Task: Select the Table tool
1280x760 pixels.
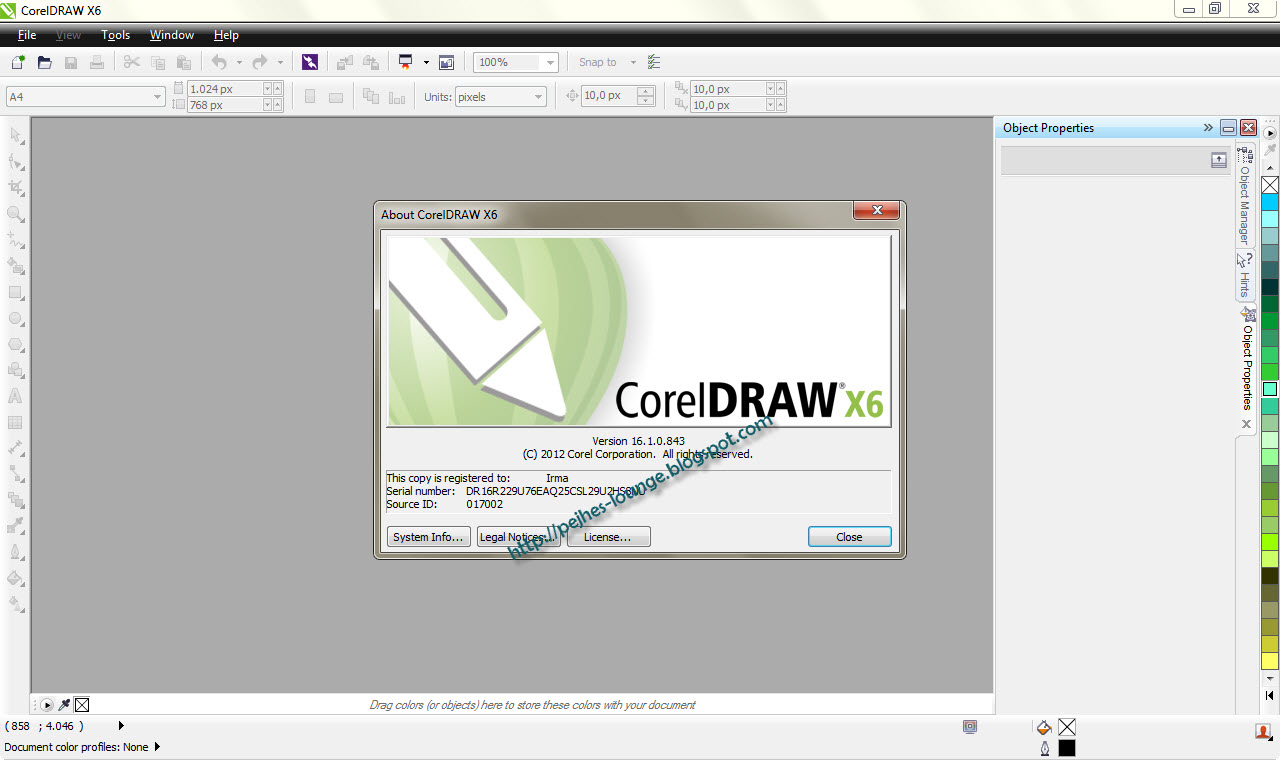Action: coord(16,422)
